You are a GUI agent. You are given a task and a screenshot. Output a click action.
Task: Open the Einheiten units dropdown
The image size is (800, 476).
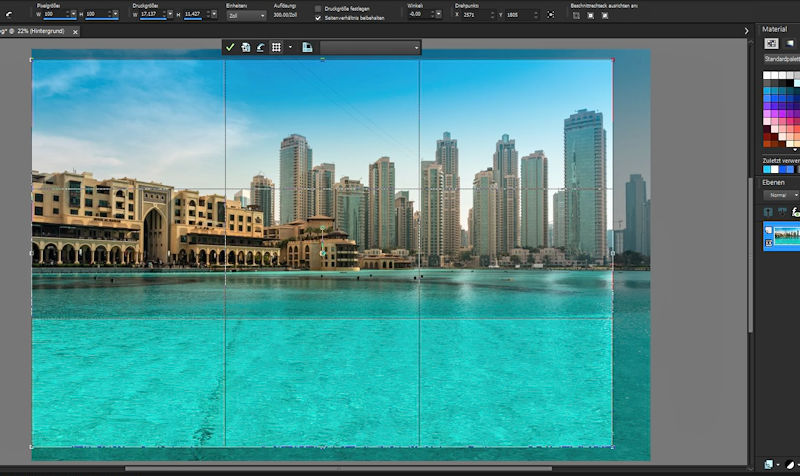(x=246, y=16)
